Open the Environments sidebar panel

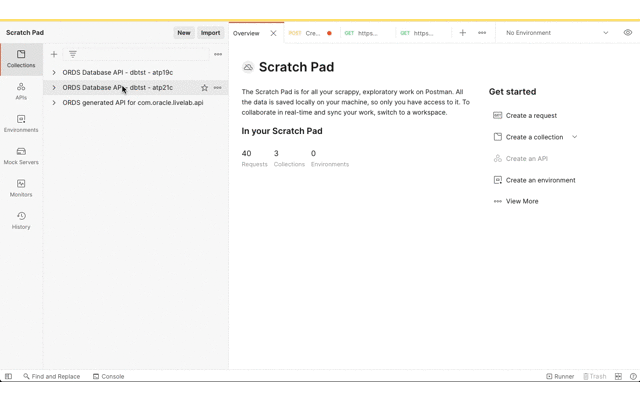pos(21,123)
